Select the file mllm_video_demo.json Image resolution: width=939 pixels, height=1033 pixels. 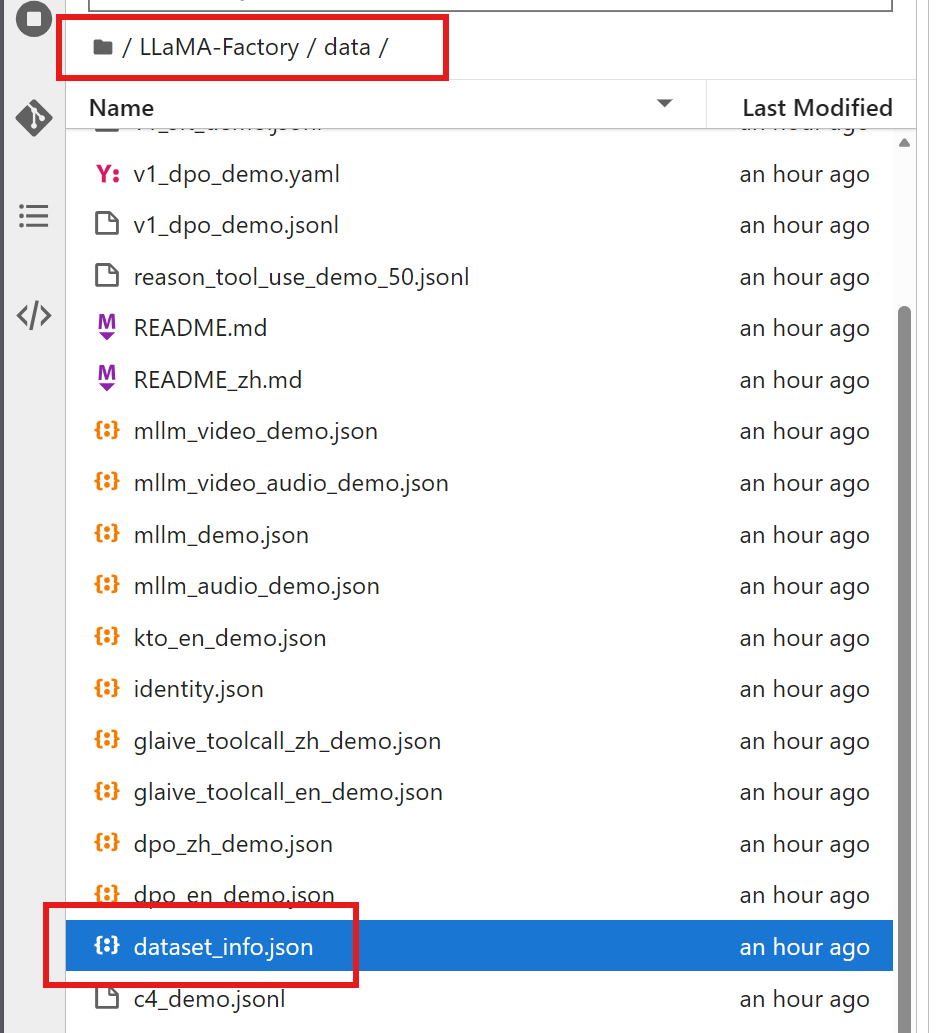click(x=479, y=432)
